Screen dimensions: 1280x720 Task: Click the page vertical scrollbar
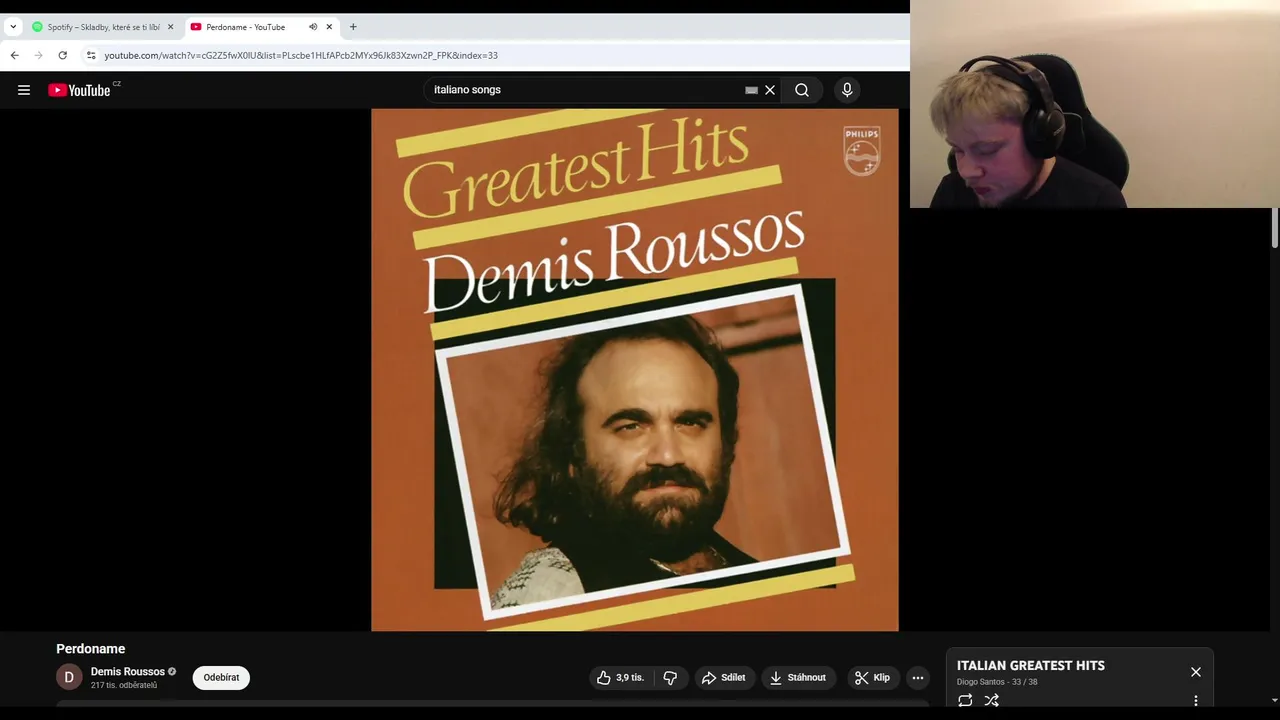click(1274, 228)
